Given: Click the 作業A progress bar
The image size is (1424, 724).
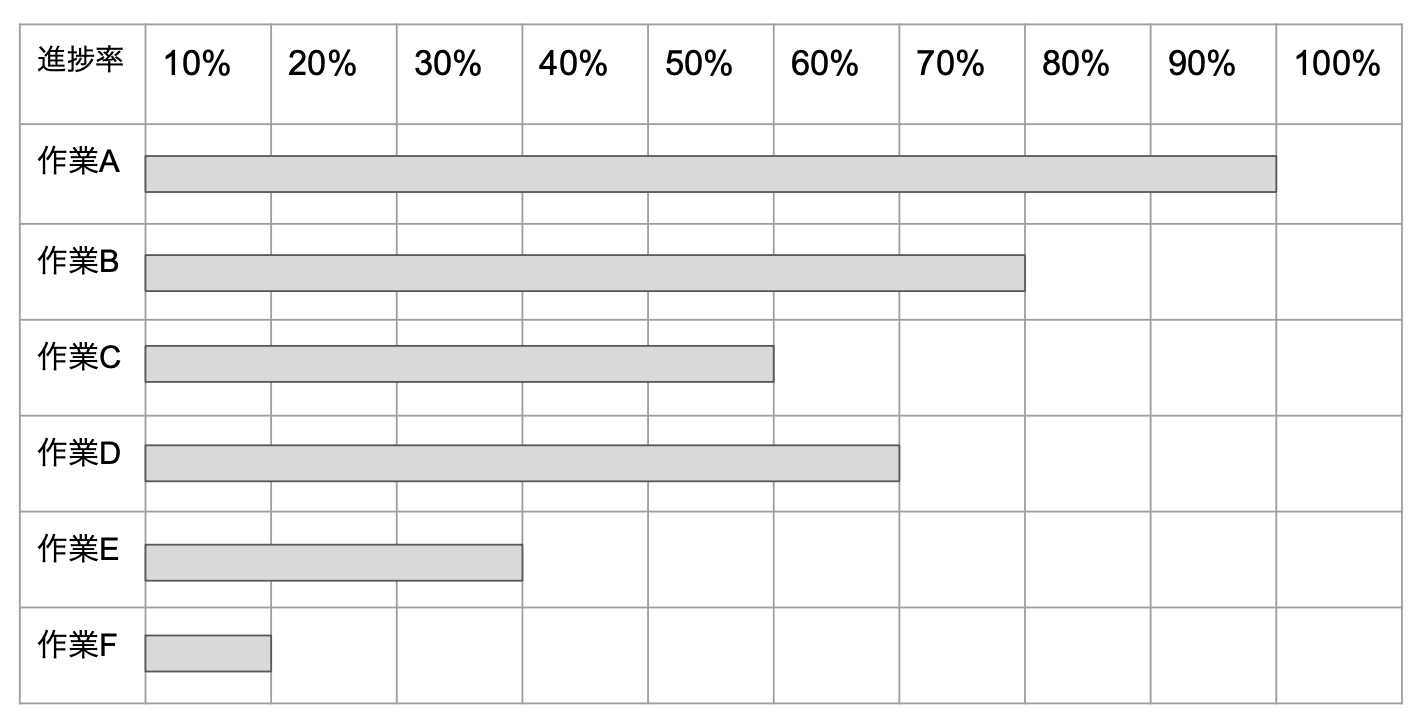Looking at the screenshot, I should tap(710, 174).
